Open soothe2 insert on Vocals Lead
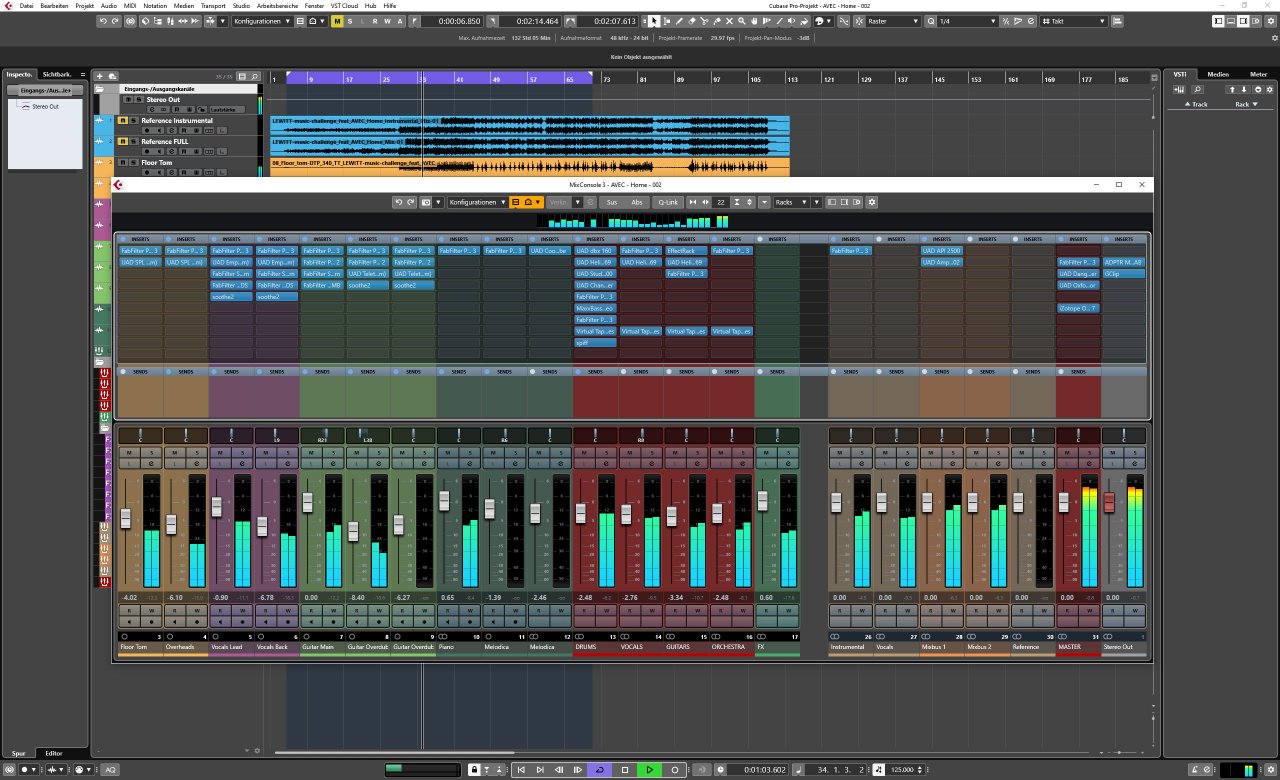1280x780 pixels. pos(232,297)
